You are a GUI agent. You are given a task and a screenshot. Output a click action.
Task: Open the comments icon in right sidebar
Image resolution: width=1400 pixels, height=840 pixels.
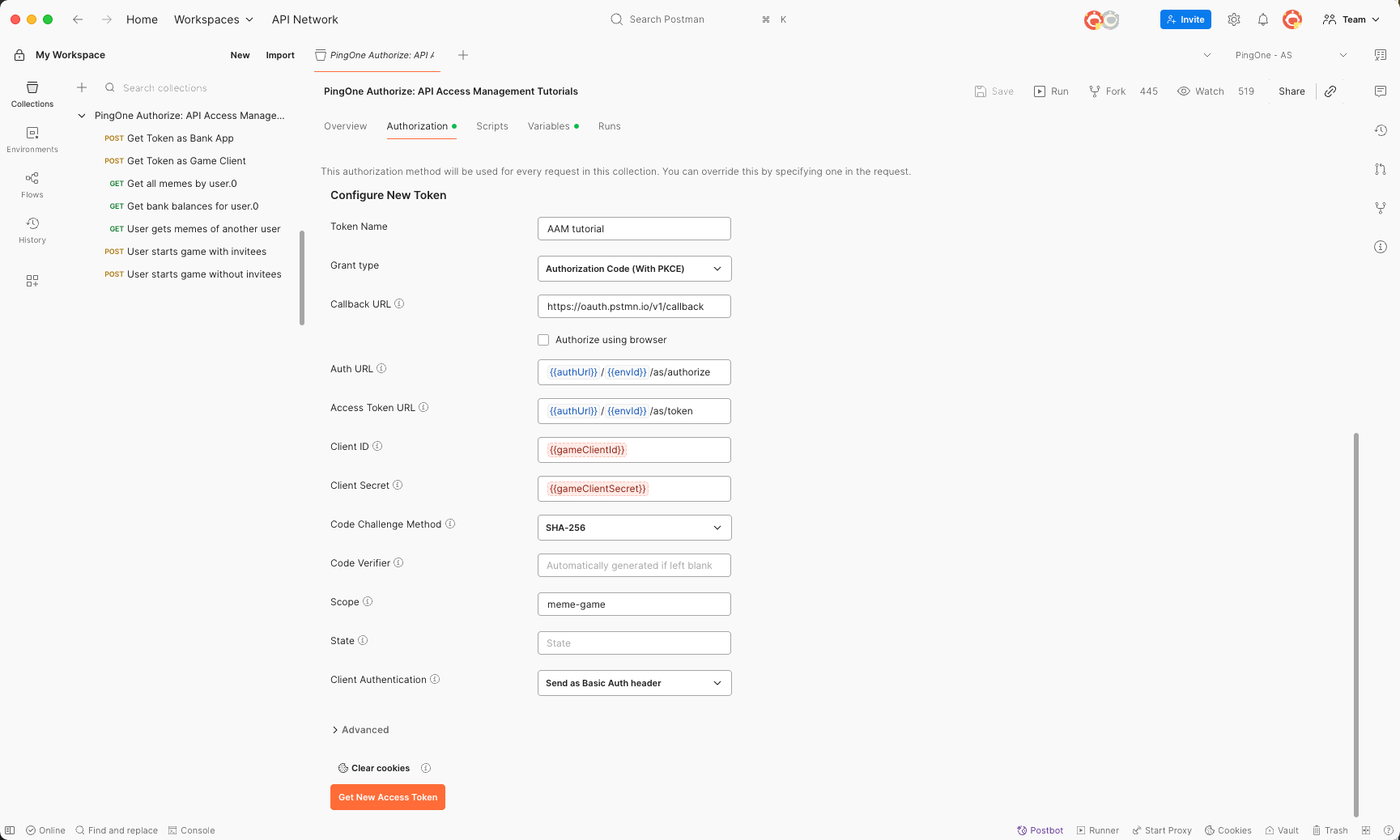click(x=1381, y=91)
